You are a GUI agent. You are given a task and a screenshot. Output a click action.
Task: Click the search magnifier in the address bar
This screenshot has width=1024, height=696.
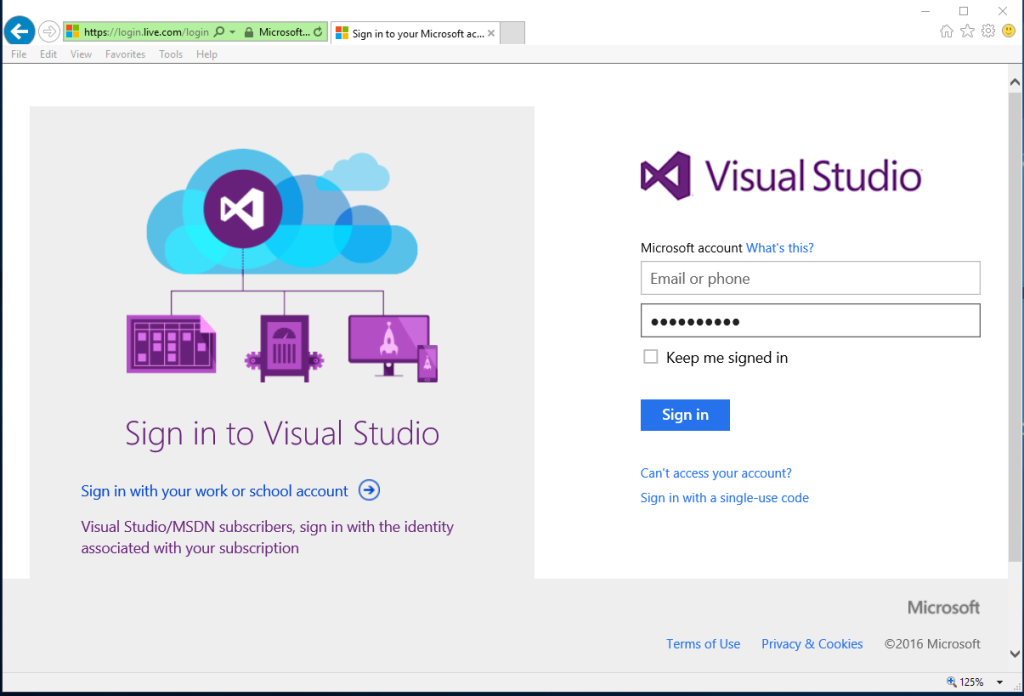219,31
